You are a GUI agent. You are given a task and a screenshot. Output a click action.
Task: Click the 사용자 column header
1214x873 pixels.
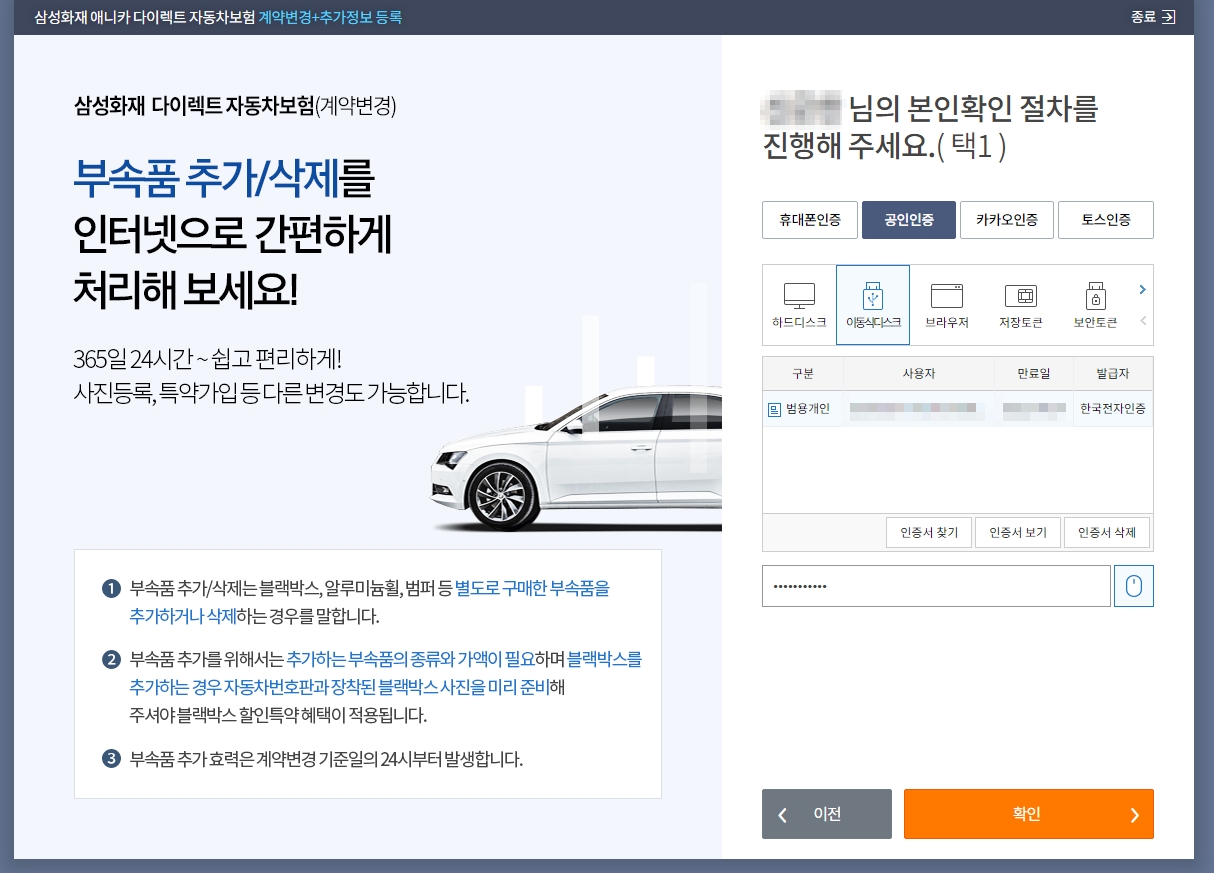click(918, 374)
